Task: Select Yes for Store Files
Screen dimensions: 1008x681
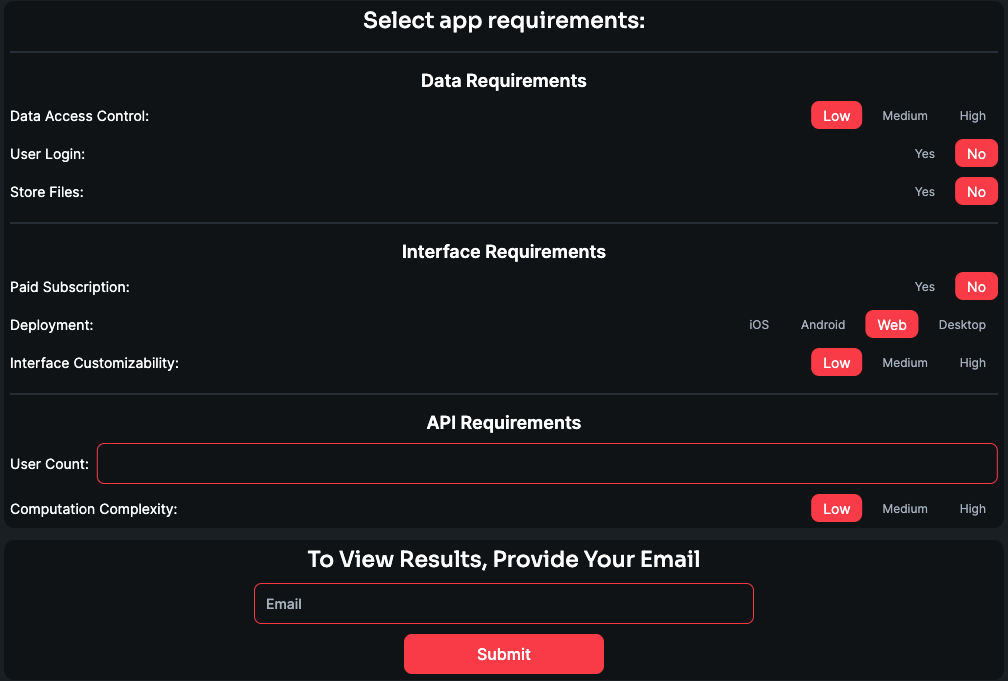Action: [924, 191]
